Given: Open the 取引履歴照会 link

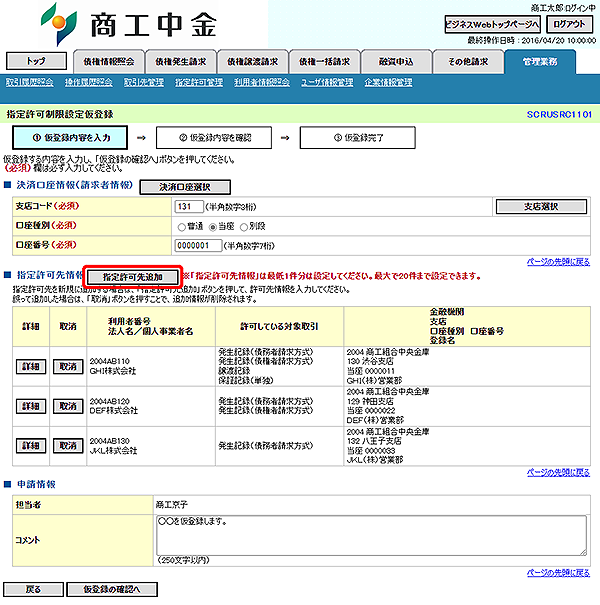Looking at the screenshot, I should [30, 82].
